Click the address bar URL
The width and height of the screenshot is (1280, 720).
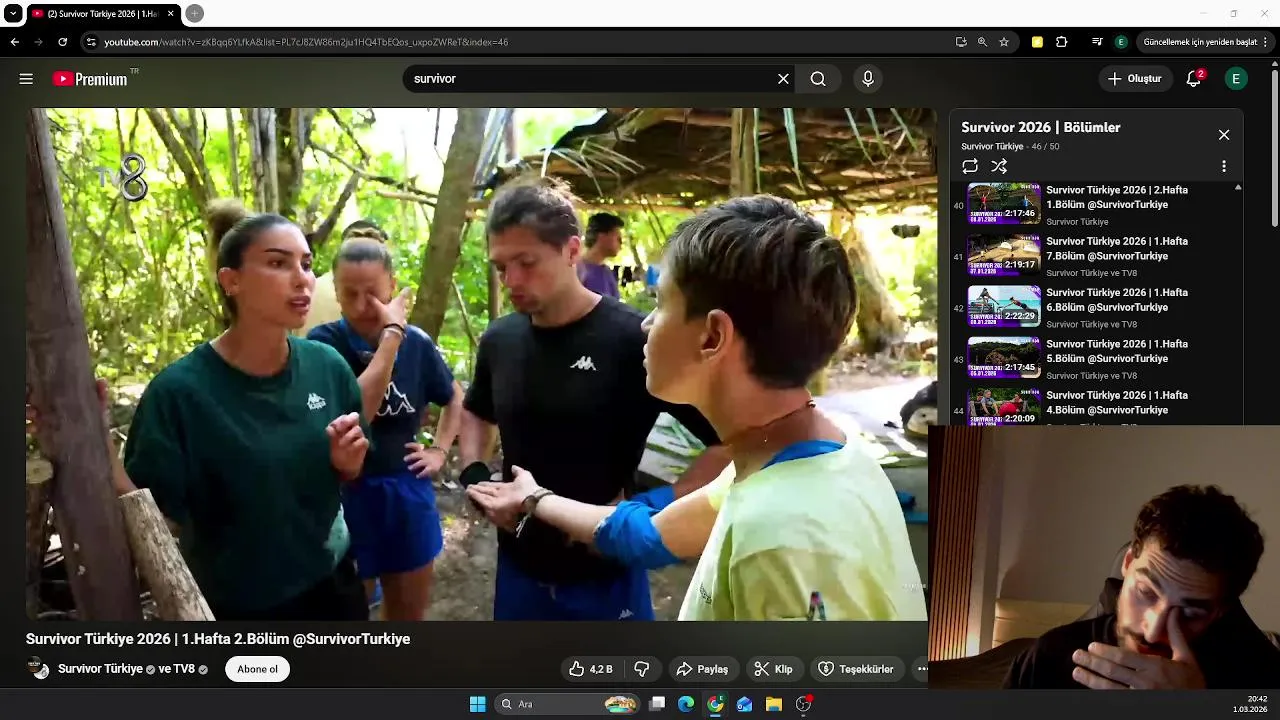[306, 42]
